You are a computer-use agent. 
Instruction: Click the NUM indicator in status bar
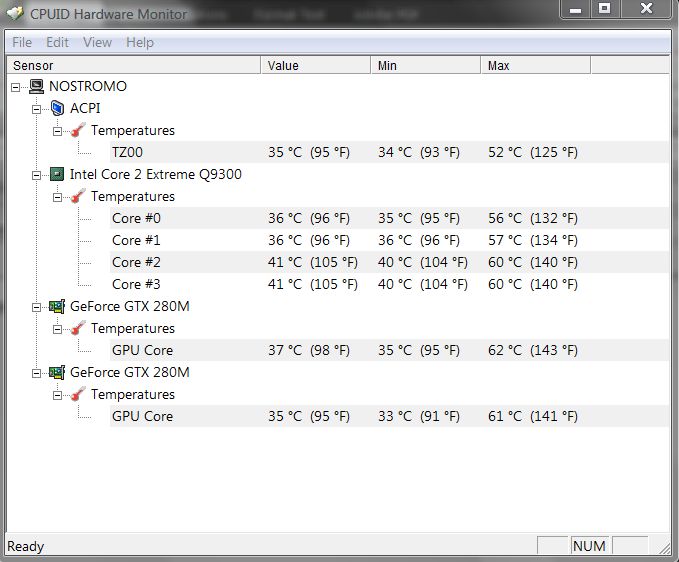click(589, 546)
